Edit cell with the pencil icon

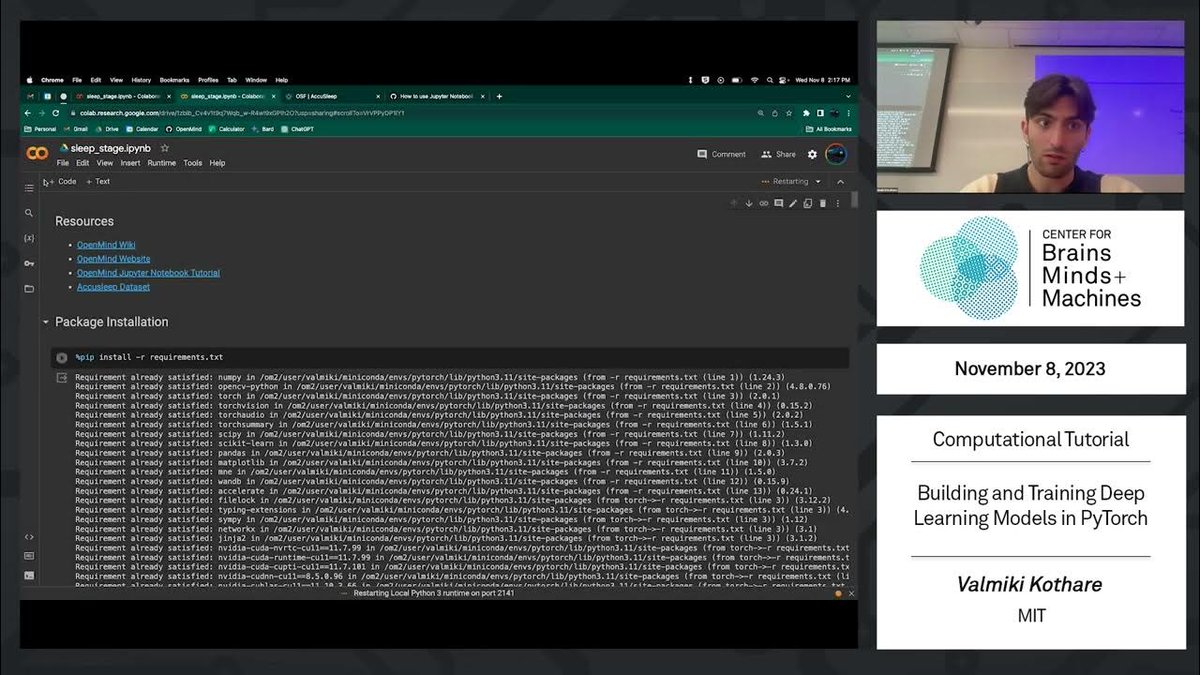coord(793,203)
